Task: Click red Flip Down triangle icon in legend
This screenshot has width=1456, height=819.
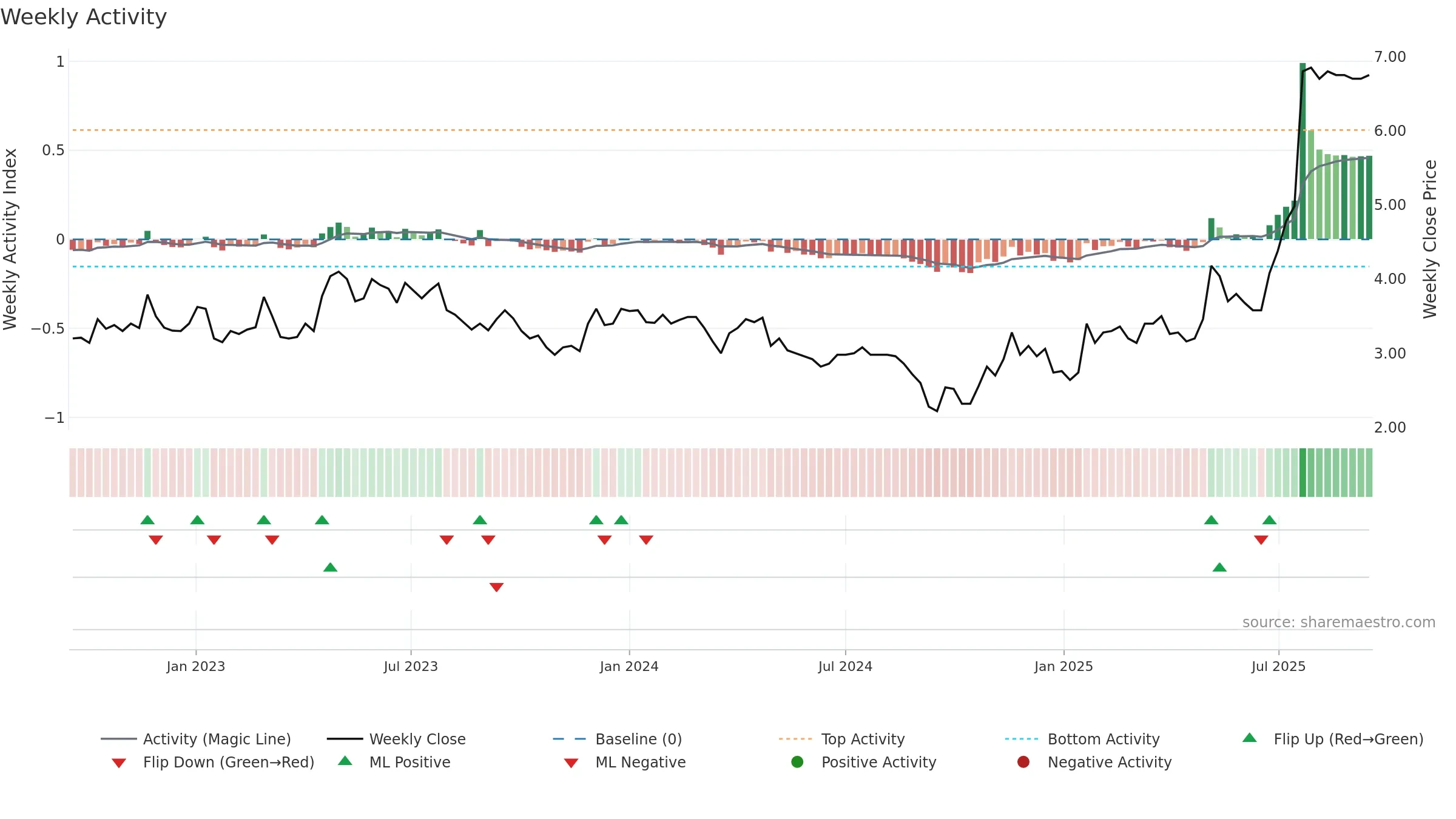Action: [119, 763]
